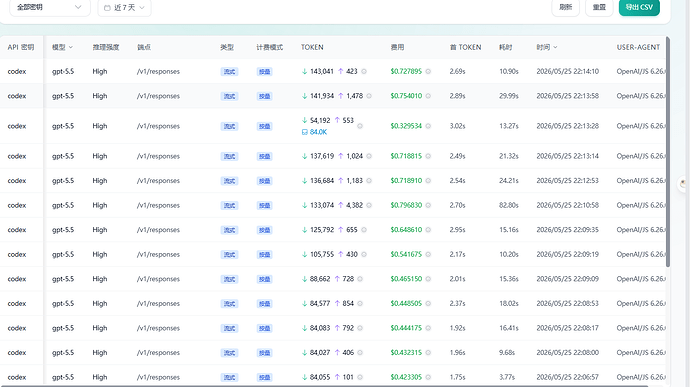Click the info icon beside $0.727895 cost
Image resolution: width=690 pixels, height=387 pixels.
[428, 71]
